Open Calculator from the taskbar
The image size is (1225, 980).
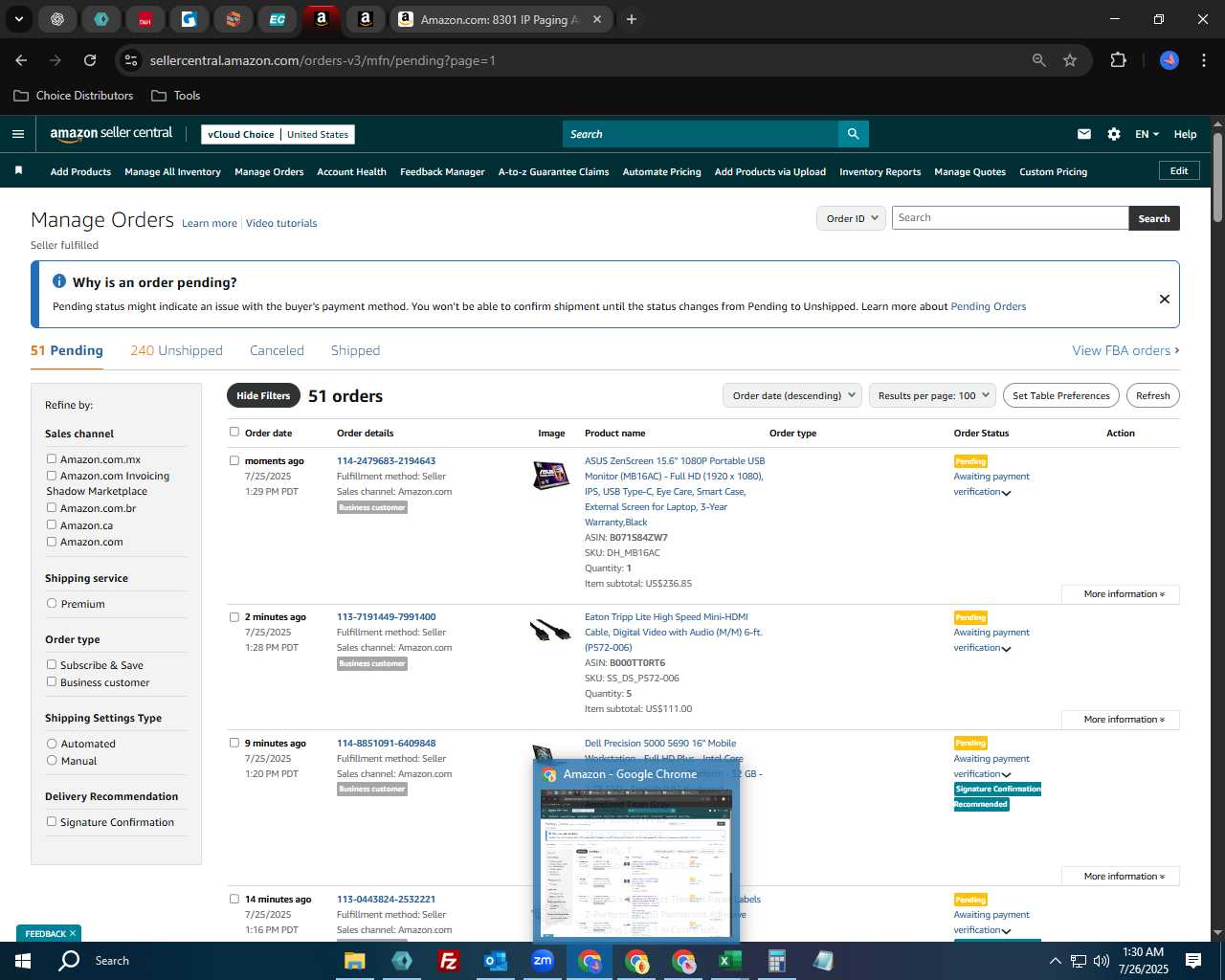coord(776,961)
